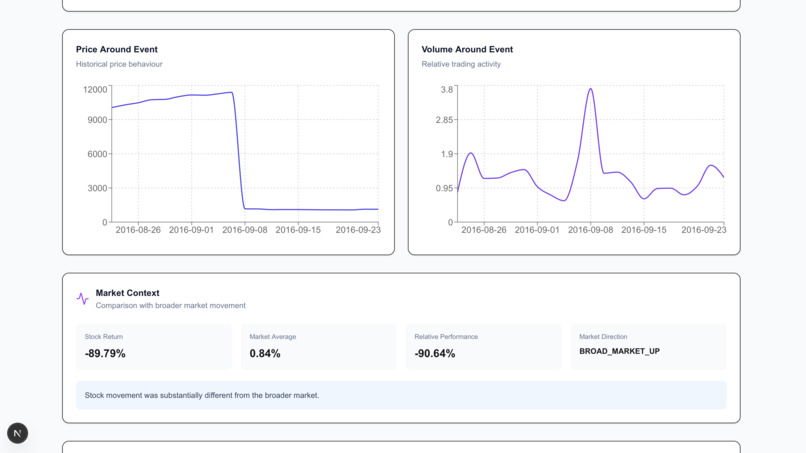
Task: Click the 1.9 tick on volume axis
Action: pos(447,154)
